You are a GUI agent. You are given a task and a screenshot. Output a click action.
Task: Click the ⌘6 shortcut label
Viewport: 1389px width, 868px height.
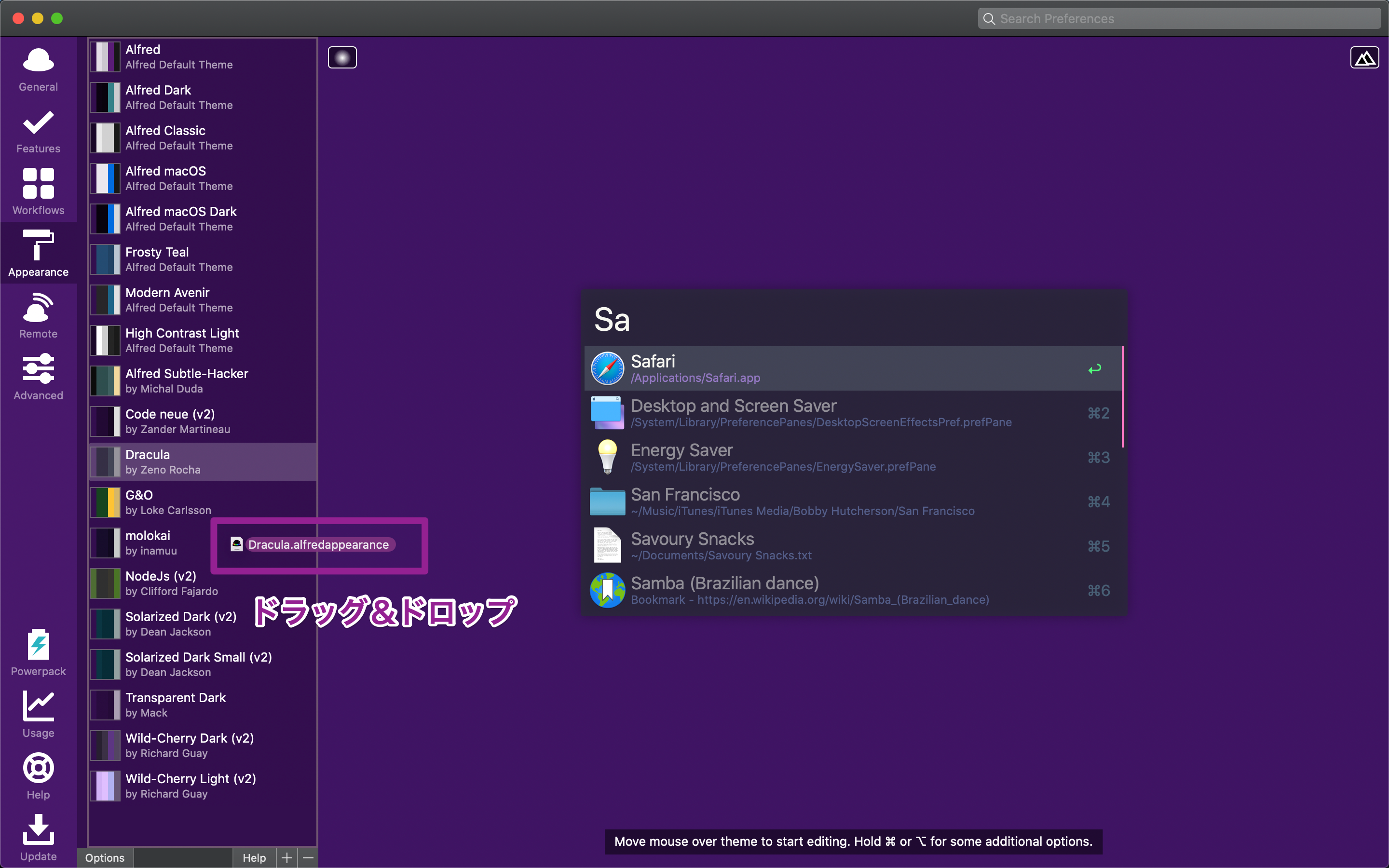[1099, 591]
